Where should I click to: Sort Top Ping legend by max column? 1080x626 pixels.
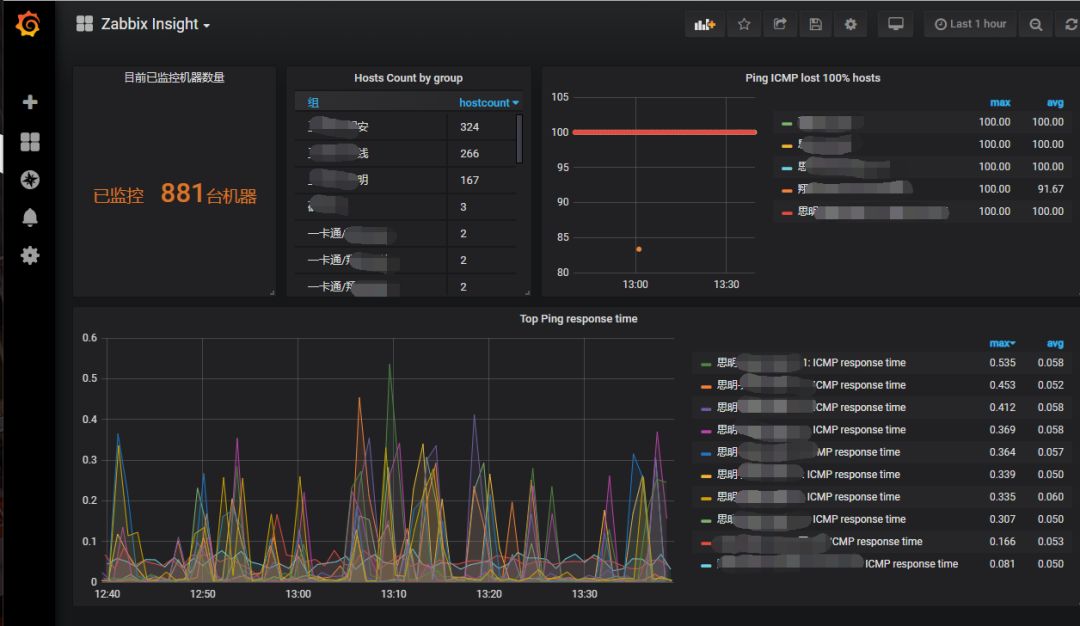tap(1002, 343)
